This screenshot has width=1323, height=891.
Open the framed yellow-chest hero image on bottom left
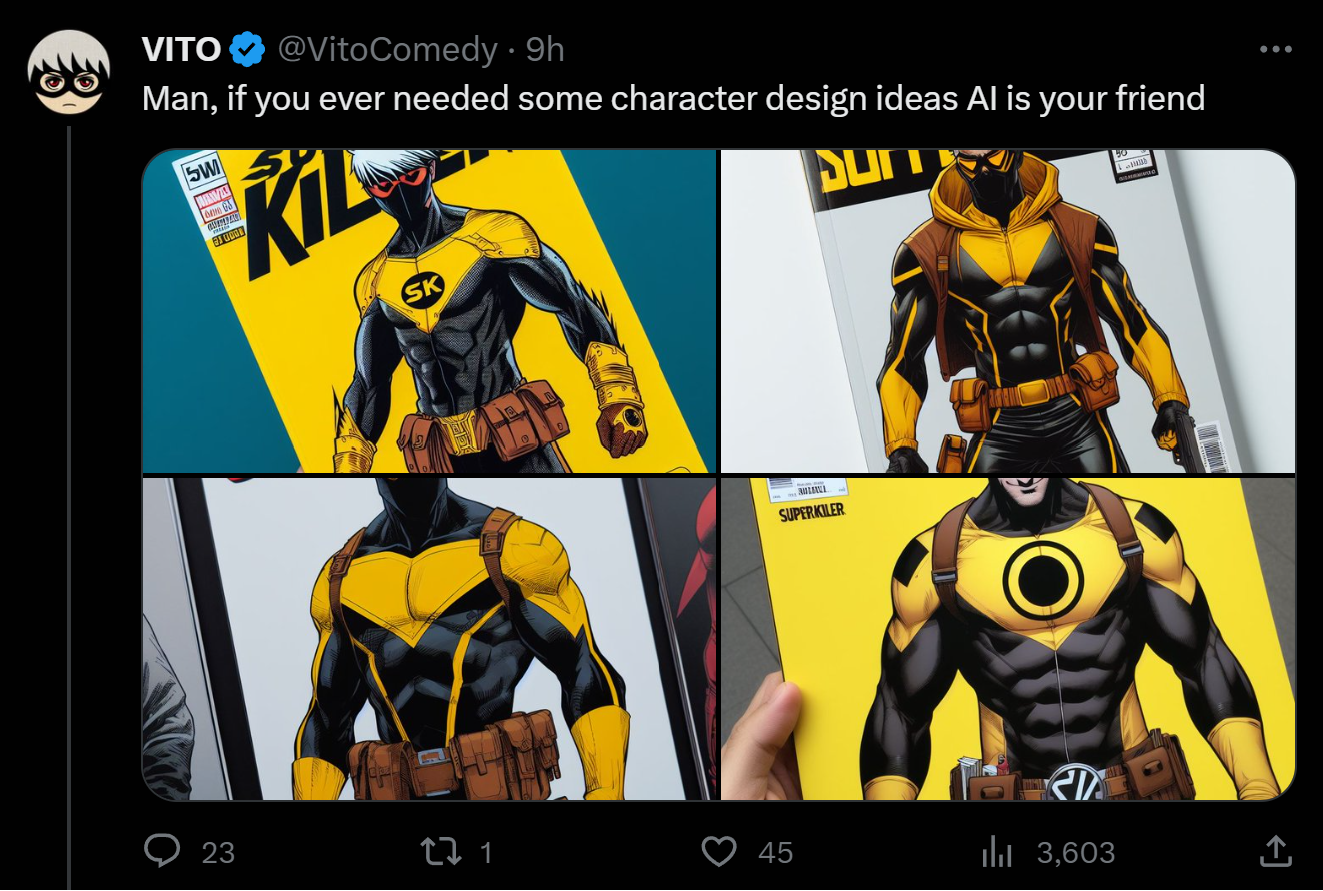(x=429, y=639)
